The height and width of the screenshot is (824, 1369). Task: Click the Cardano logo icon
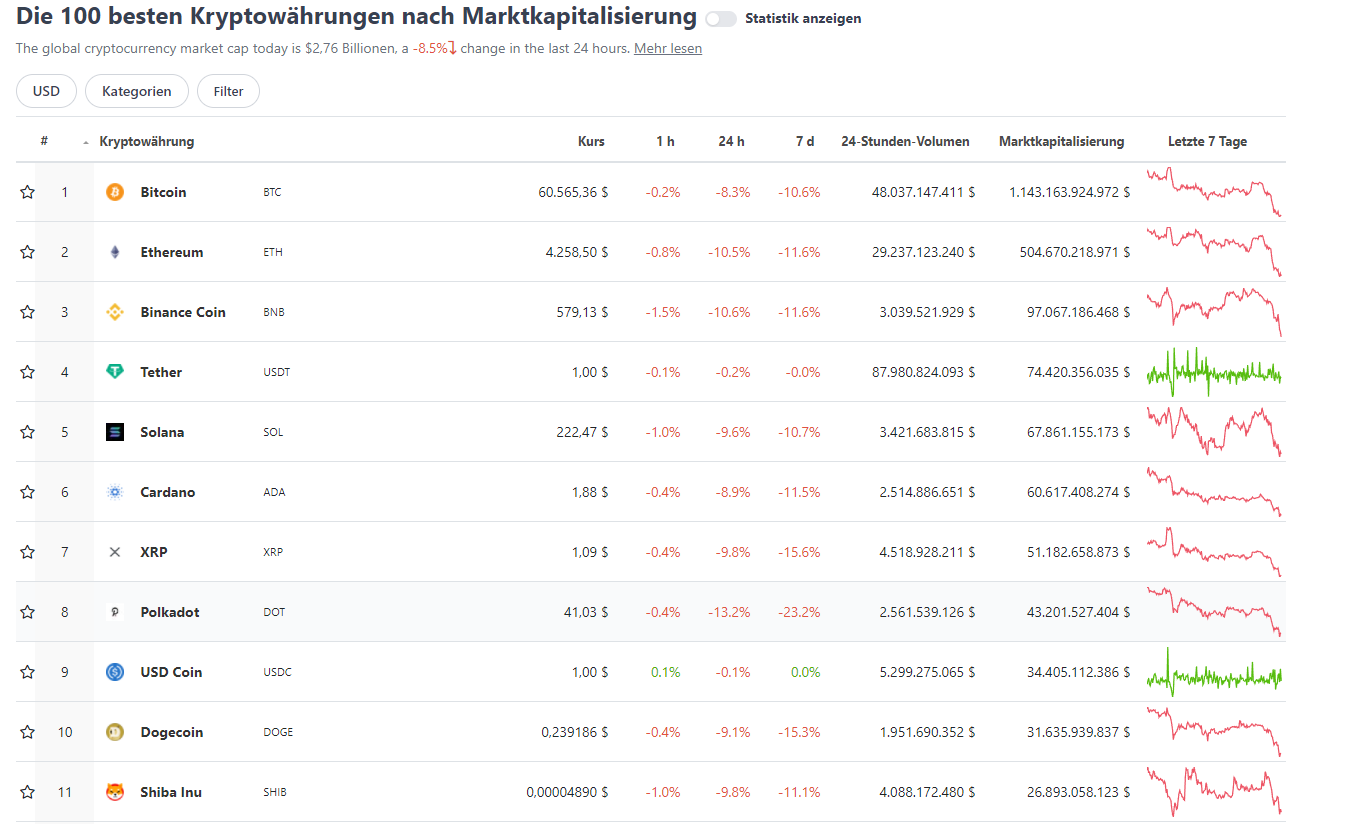[115, 492]
